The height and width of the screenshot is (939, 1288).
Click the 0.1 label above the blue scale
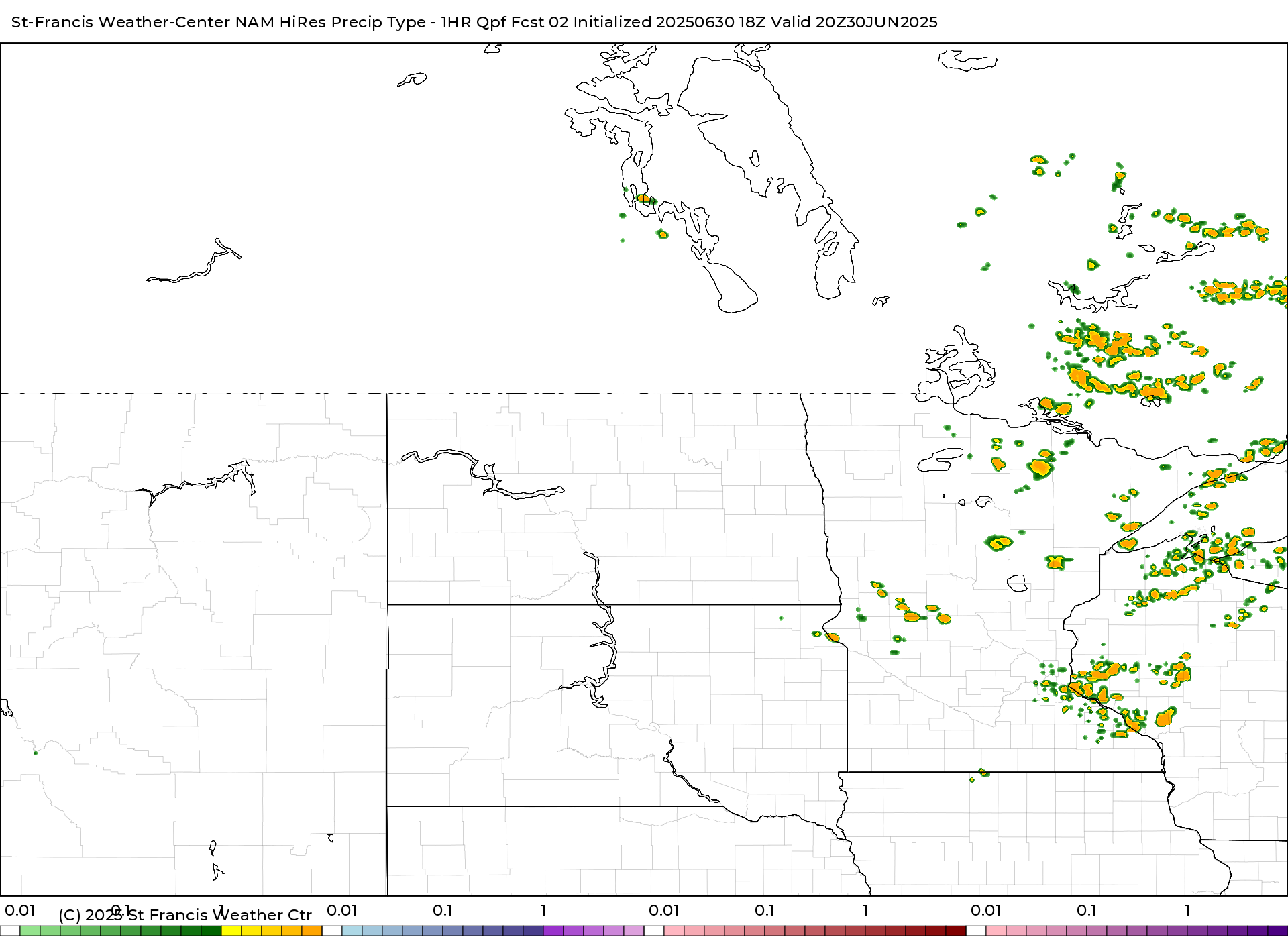tap(442, 910)
